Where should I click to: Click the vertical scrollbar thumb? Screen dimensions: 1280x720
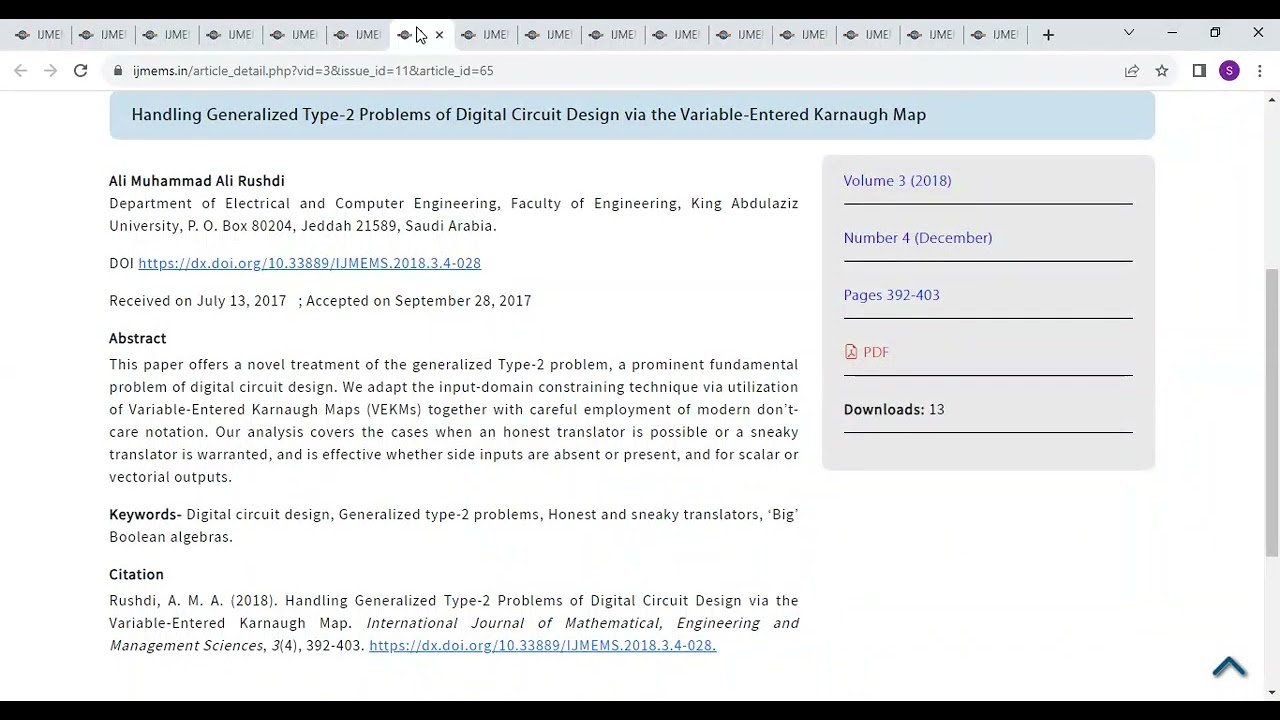point(1272,412)
